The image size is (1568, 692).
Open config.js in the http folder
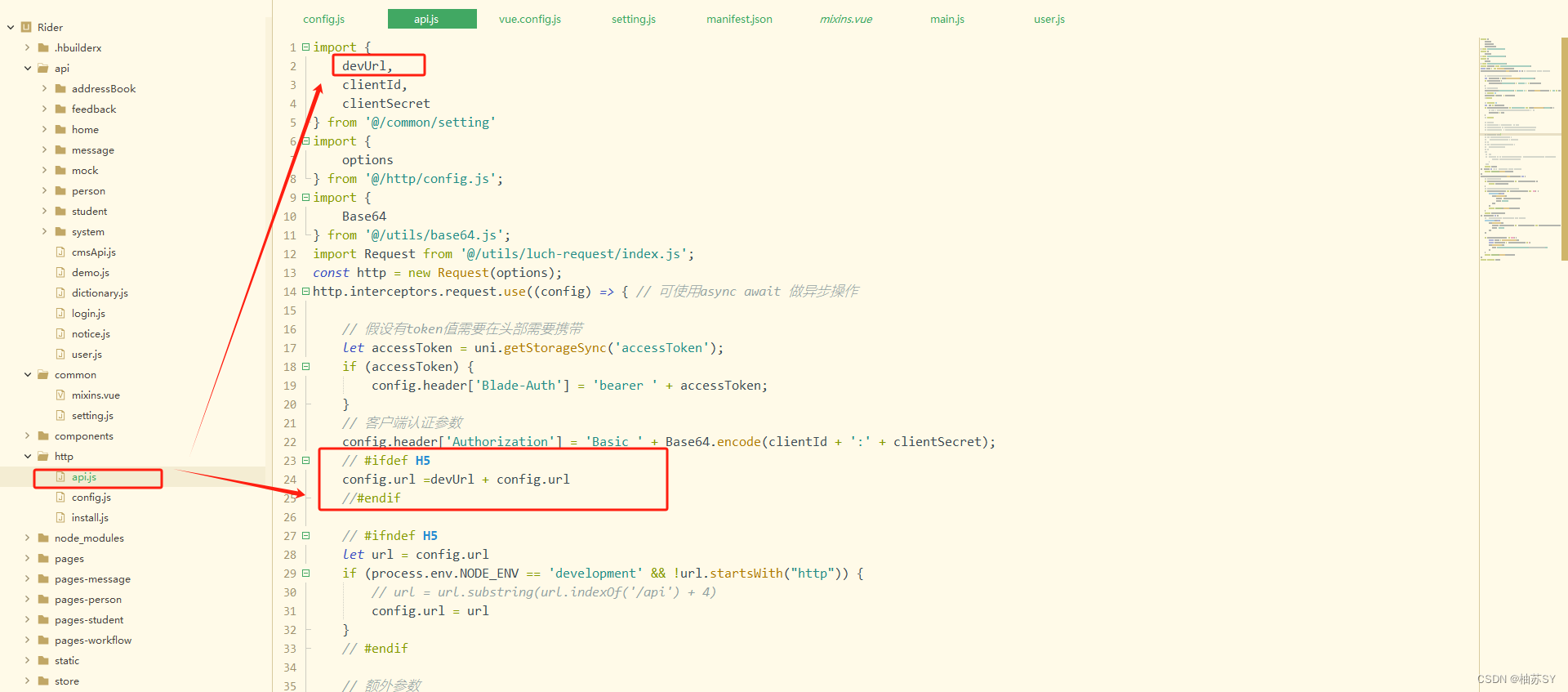[x=91, y=498]
